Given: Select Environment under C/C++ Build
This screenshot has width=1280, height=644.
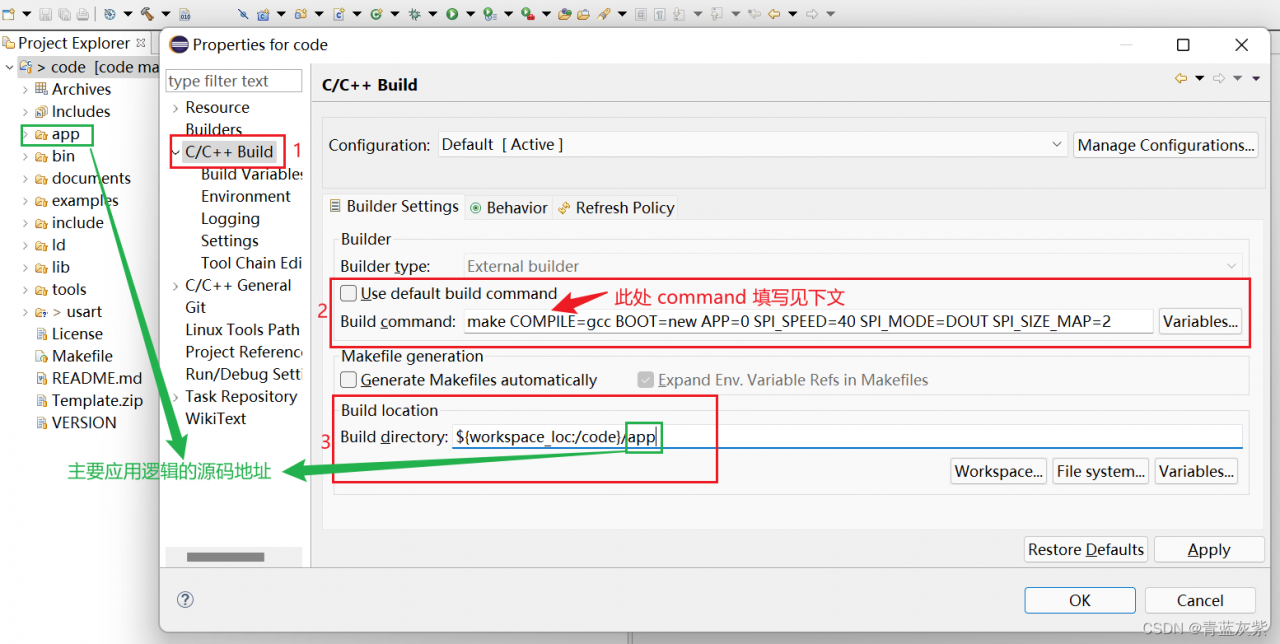Looking at the screenshot, I should 246,196.
